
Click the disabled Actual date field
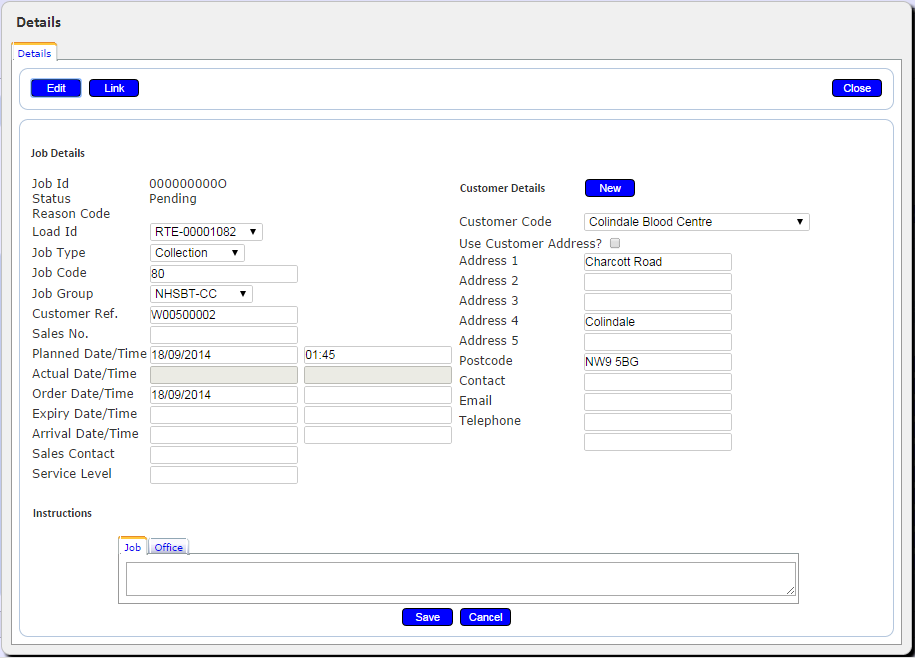pos(224,375)
